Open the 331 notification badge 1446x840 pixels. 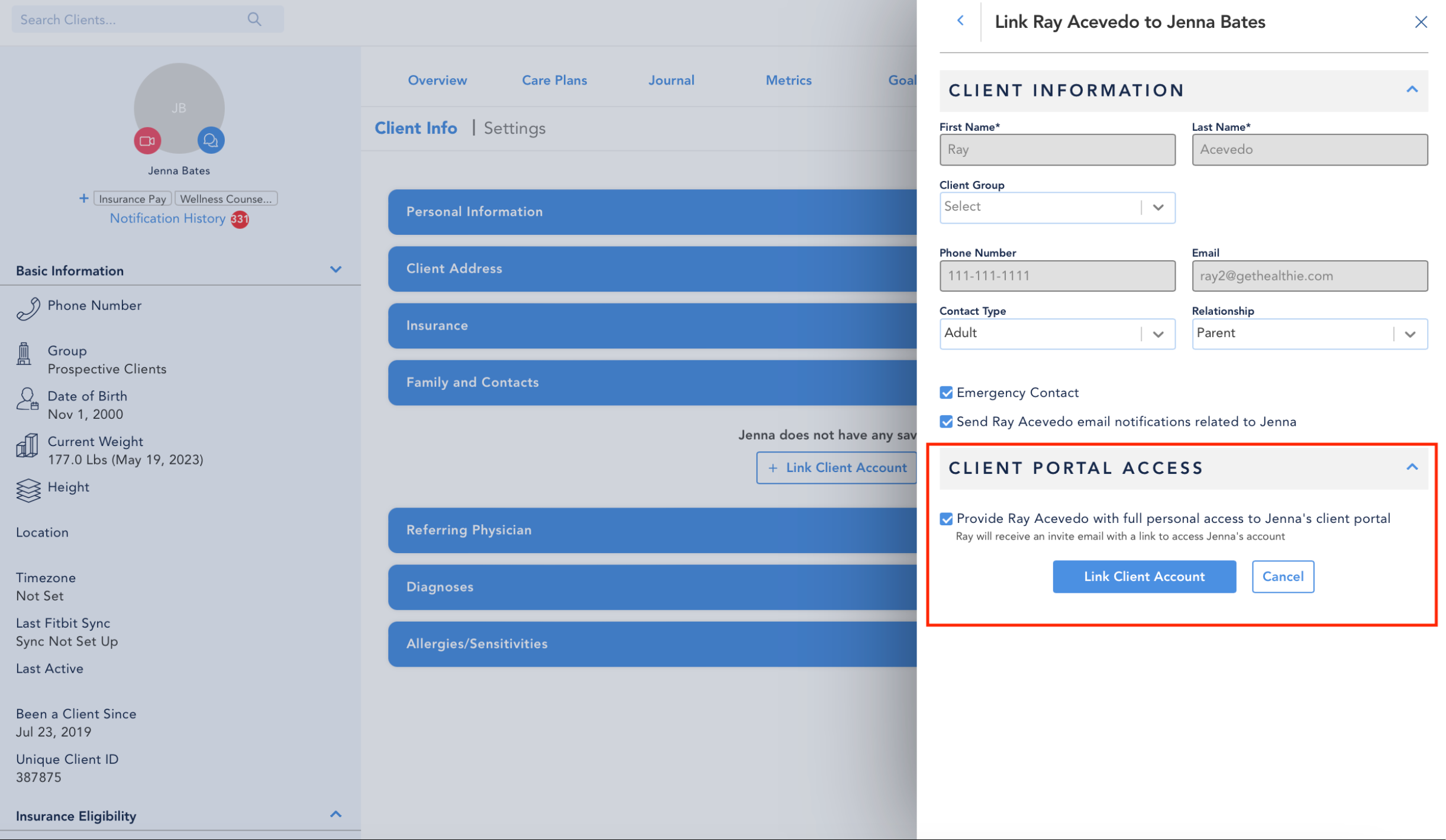(x=240, y=219)
